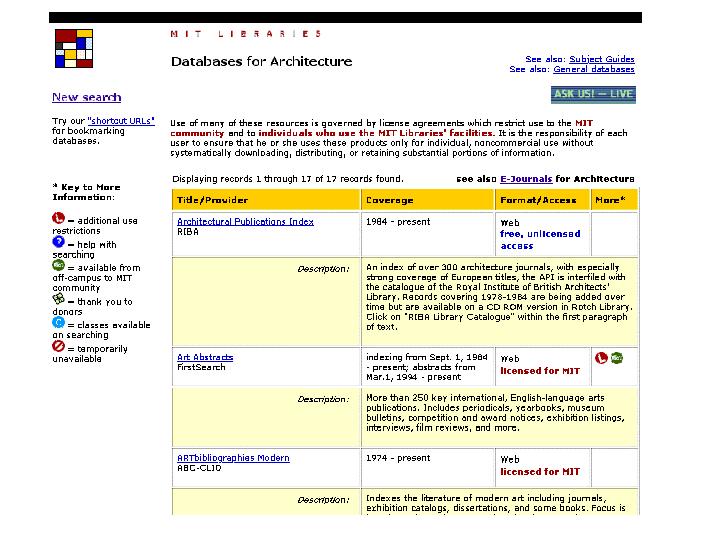This screenshot has width=719, height=539.
Task: Click the light blue classes available legend icon
Action: (x=58, y=322)
